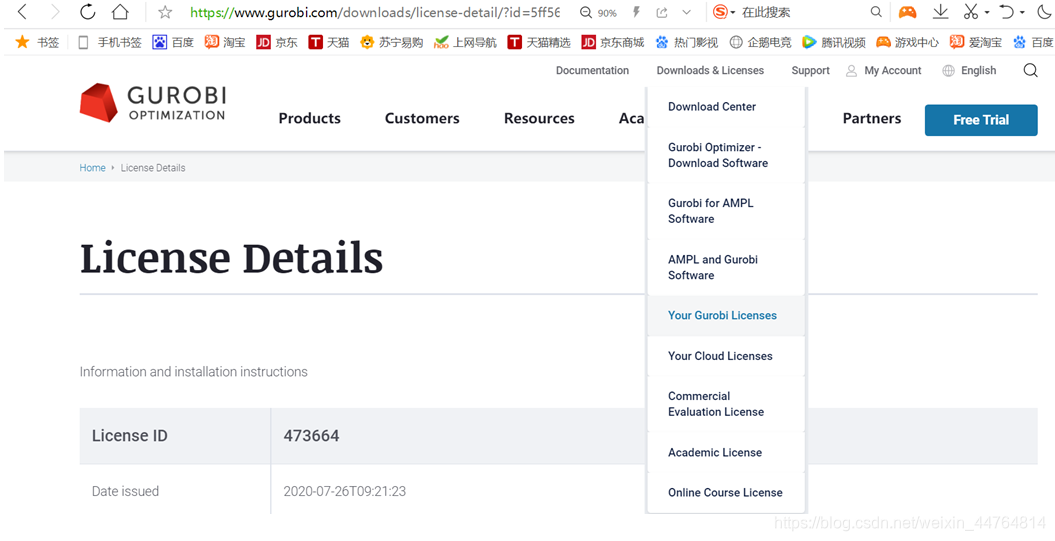Click the browser back arrow

[x=22, y=11]
